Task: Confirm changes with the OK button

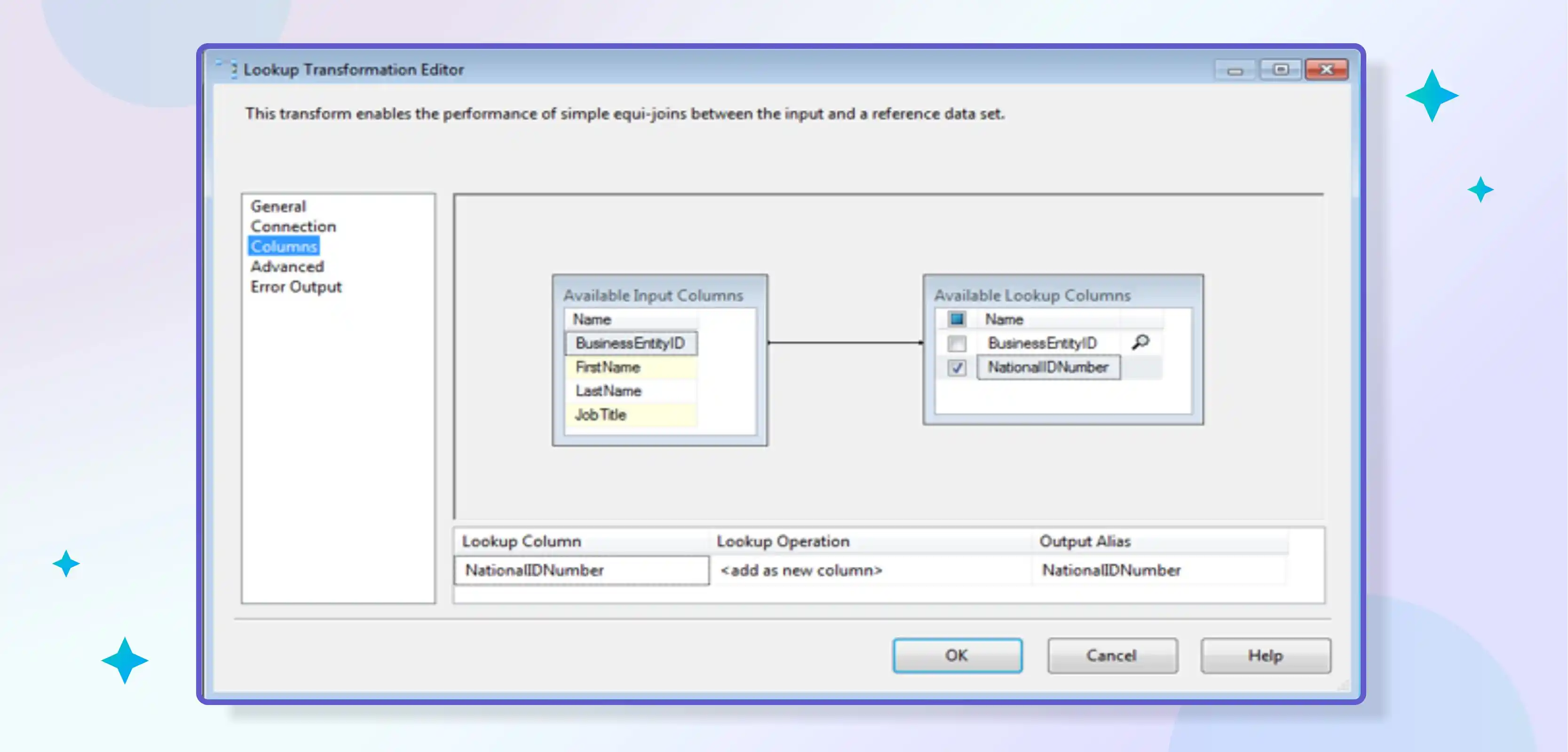Action: click(x=957, y=655)
